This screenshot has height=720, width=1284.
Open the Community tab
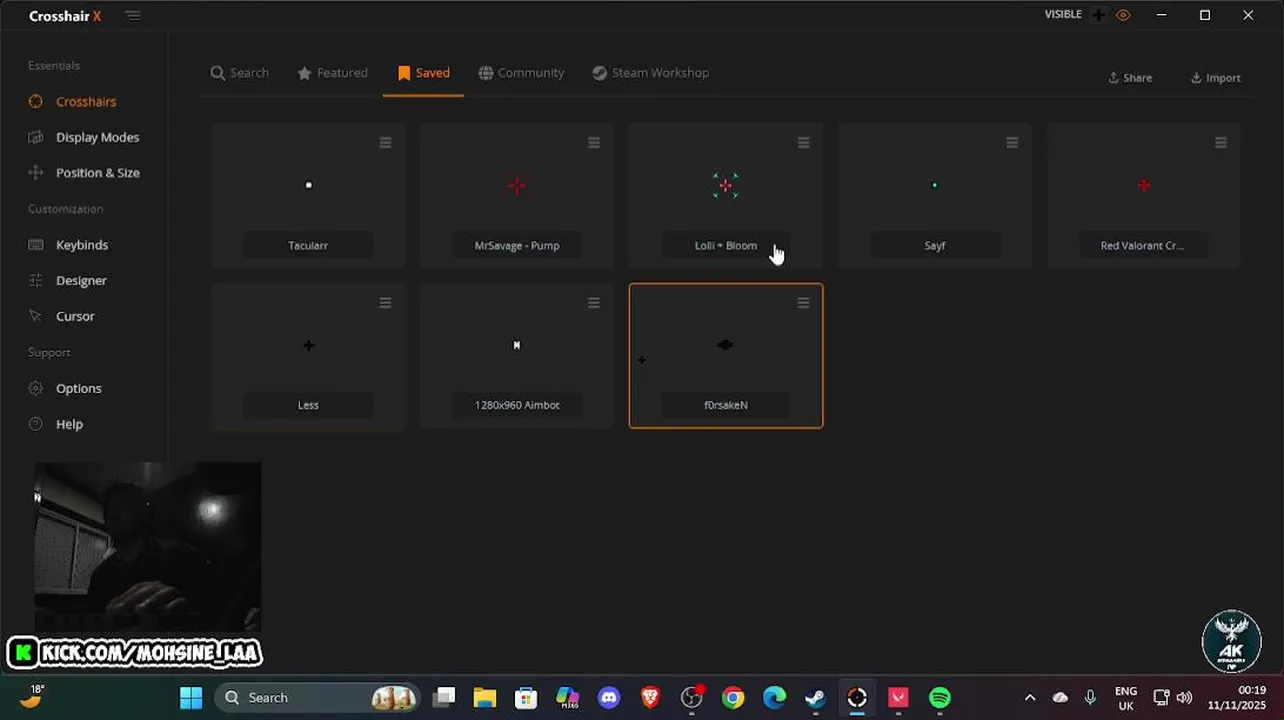pyautogui.click(x=521, y=73)
